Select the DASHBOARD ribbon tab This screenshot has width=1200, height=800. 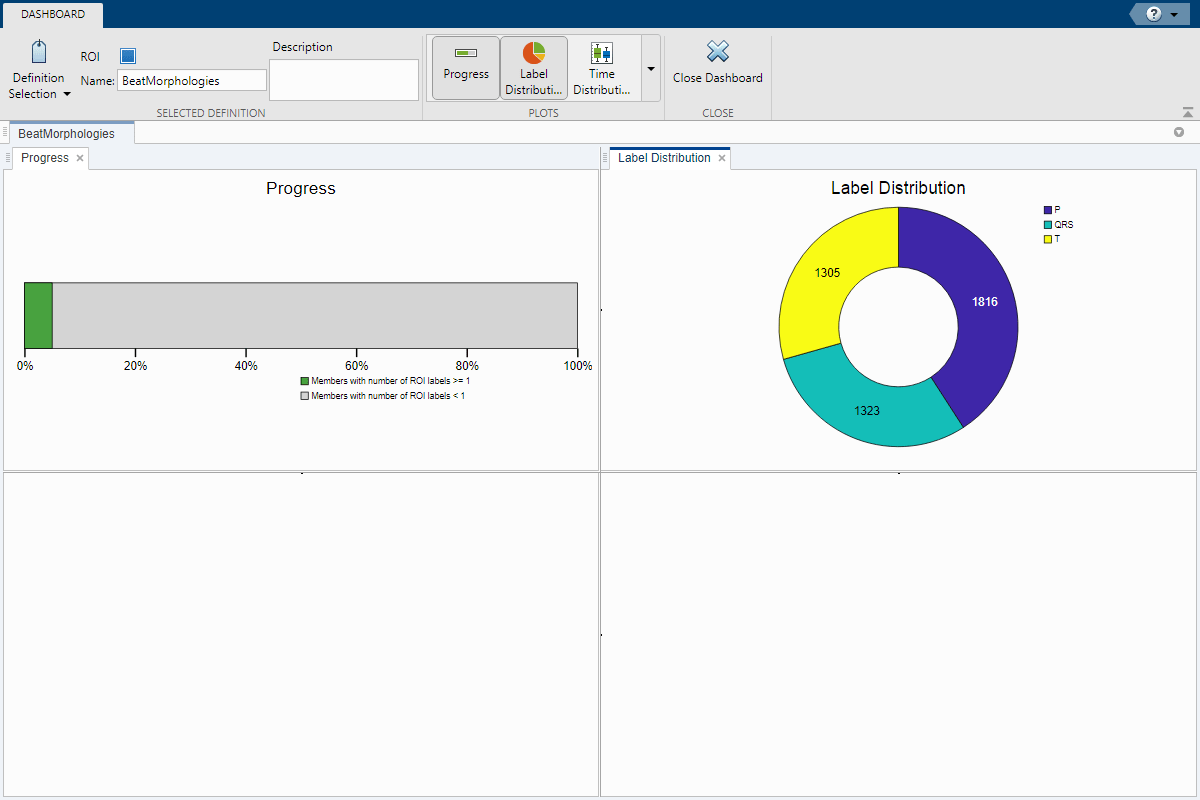pyautogui.click(x=53, y=14)
